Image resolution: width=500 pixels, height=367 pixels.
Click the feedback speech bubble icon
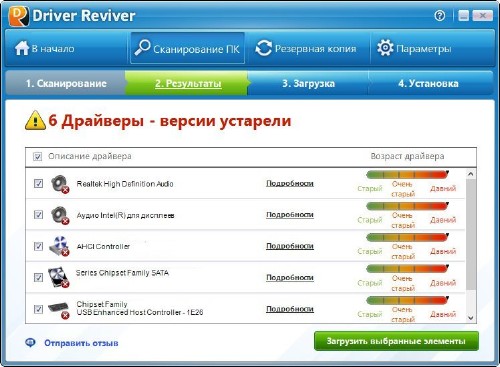click(x=31, y=342)
